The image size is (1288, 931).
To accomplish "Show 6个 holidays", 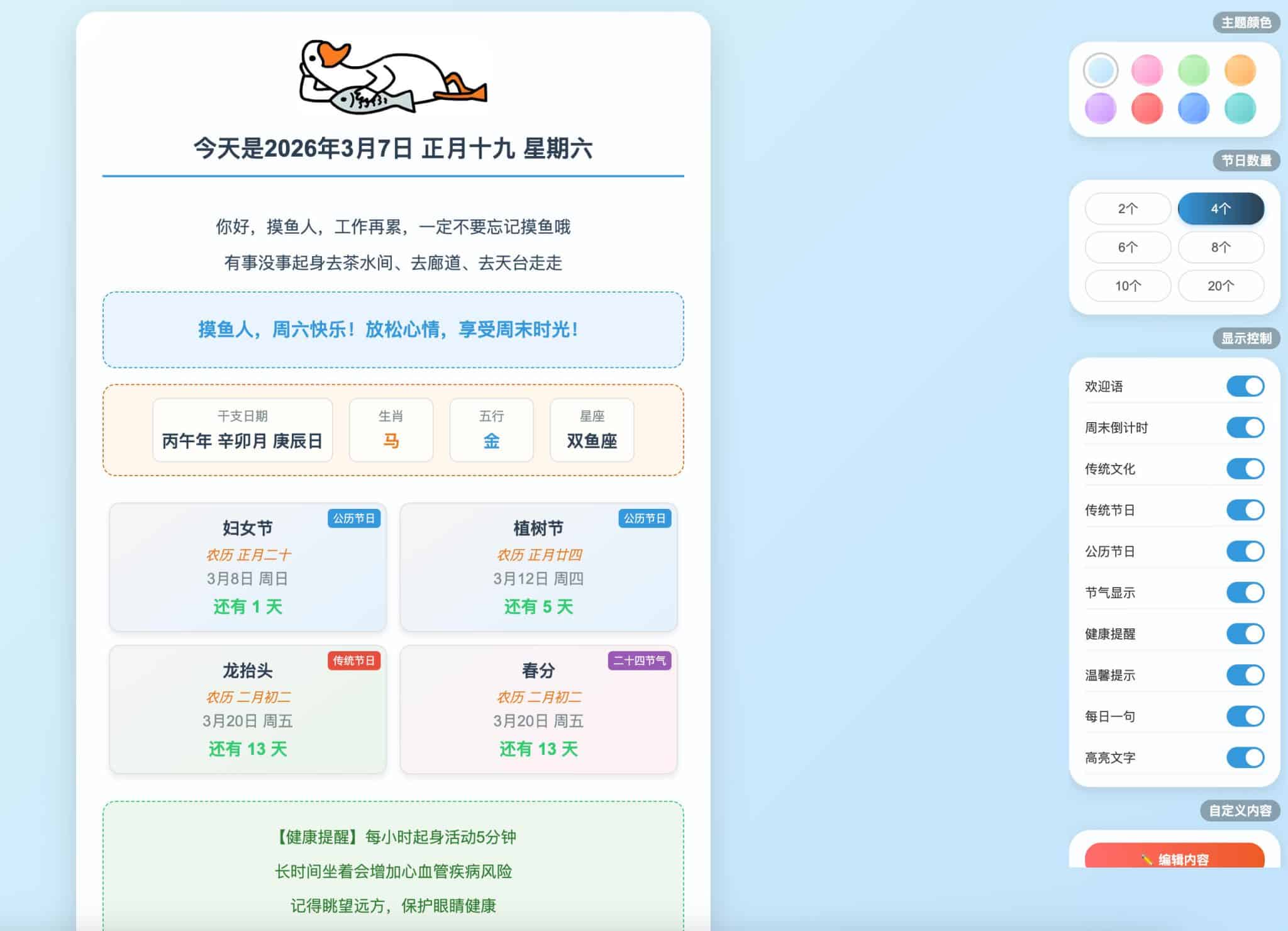I will click(1128, 247).
